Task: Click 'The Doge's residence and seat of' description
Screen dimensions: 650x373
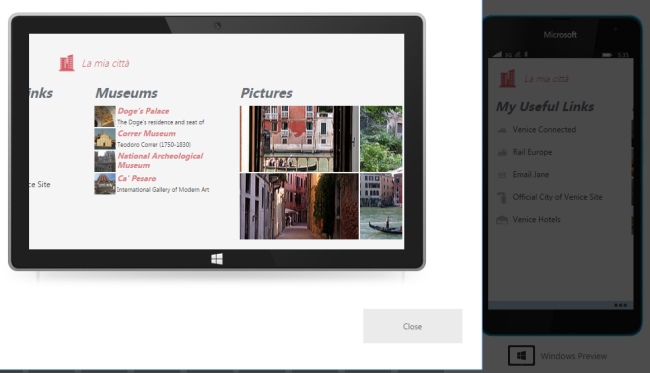Action: point(160,122)
